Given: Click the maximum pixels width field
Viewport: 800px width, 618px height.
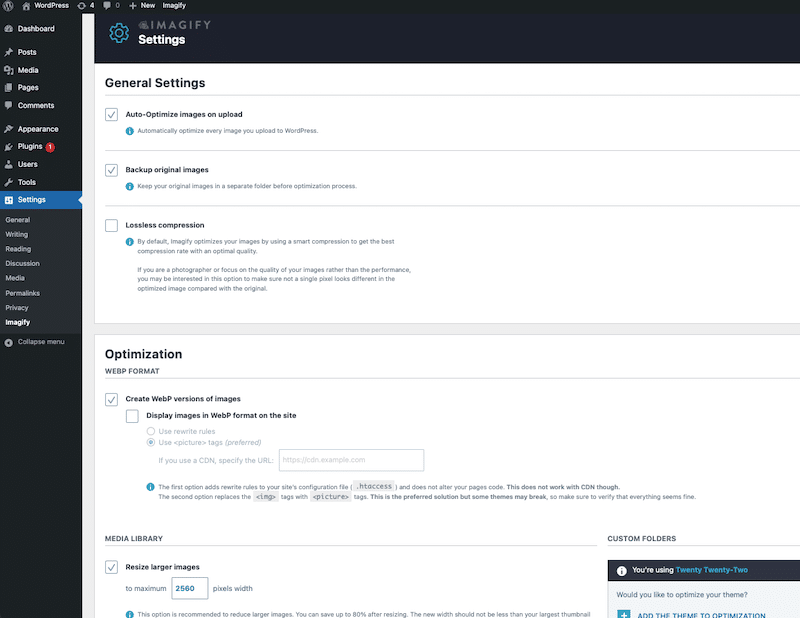Looking at the screenshot, I should tap(188, 588).
